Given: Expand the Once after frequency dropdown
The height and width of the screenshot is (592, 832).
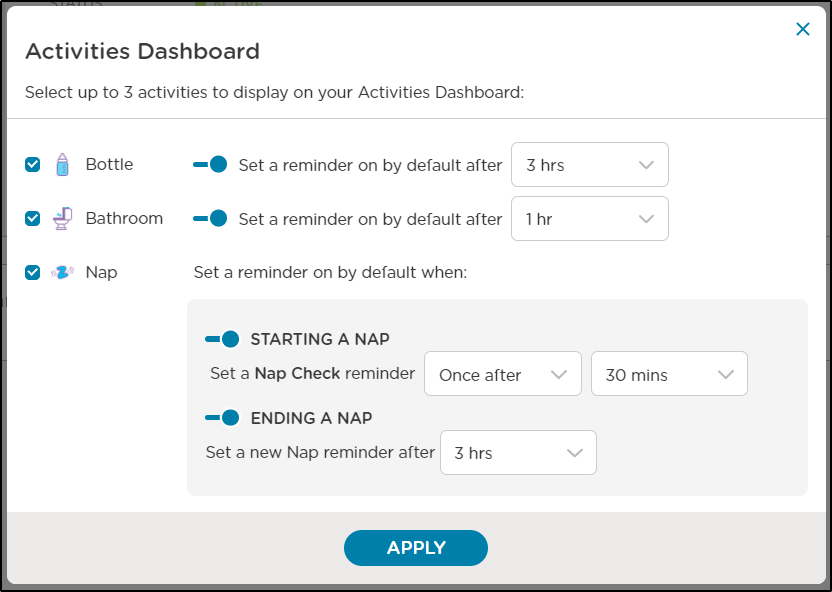Looking at the screenshot, I should pos(503,373).
